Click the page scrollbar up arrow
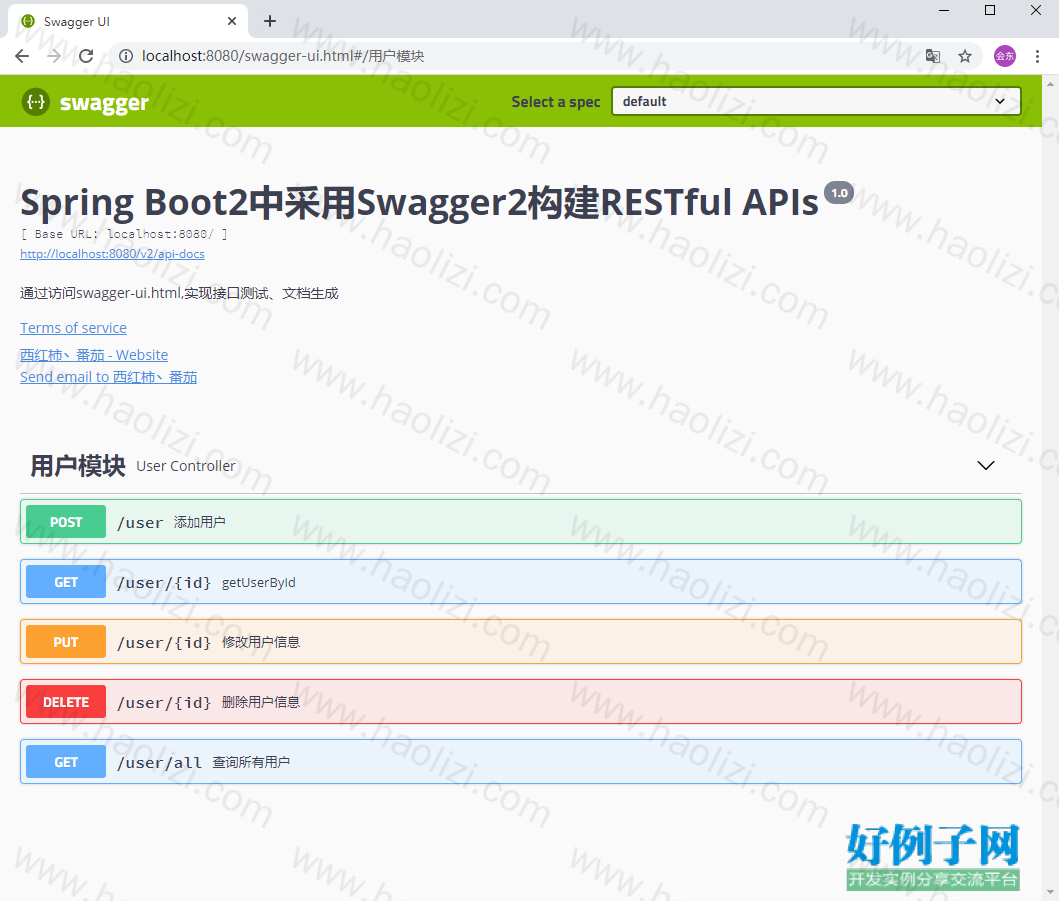Viewport: 1059px width, 901px height. pos(1050,84)
